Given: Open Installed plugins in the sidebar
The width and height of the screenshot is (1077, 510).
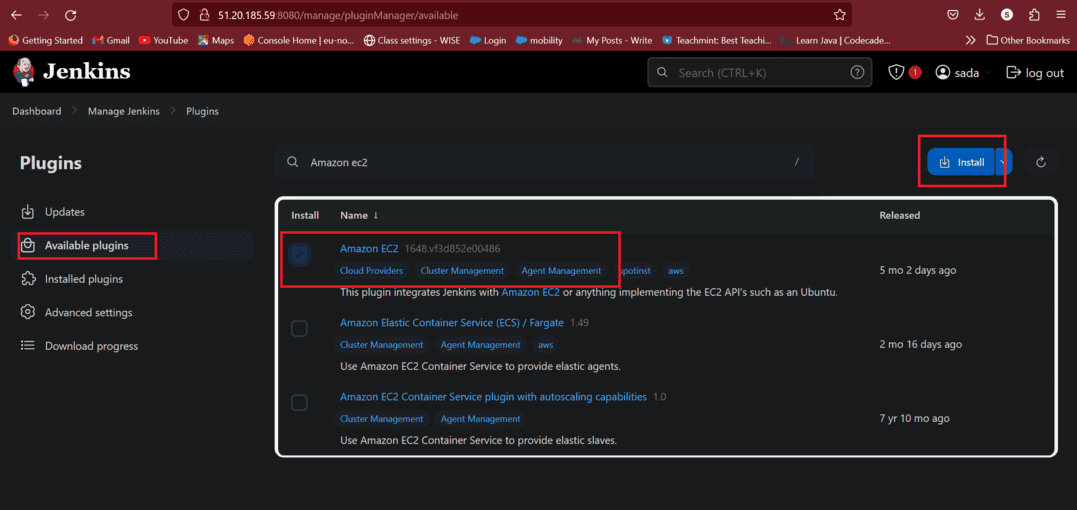Looking at the screenshot, I should click(84, 279).
